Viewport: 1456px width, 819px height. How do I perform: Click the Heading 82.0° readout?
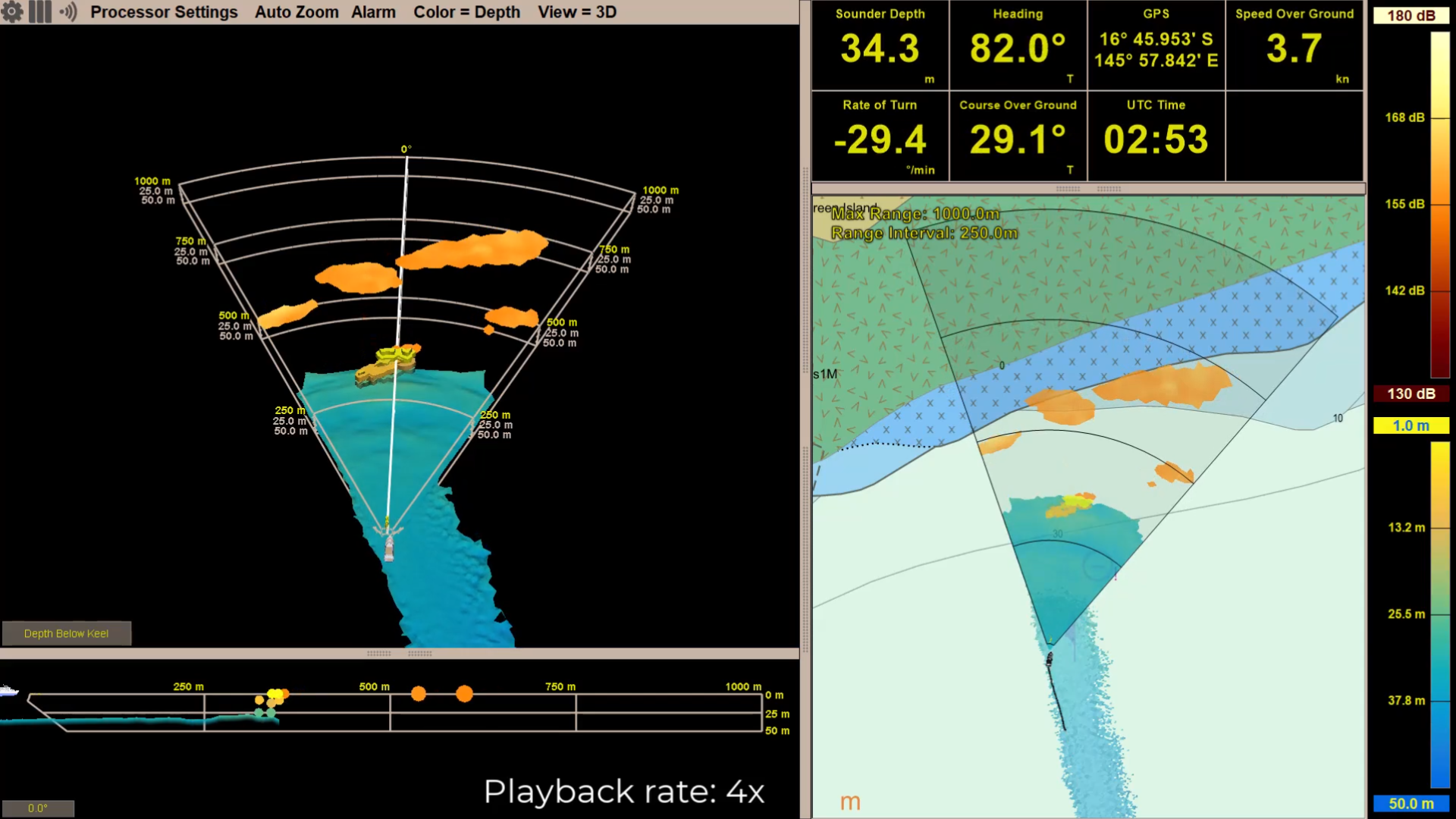pos(1018,46)
